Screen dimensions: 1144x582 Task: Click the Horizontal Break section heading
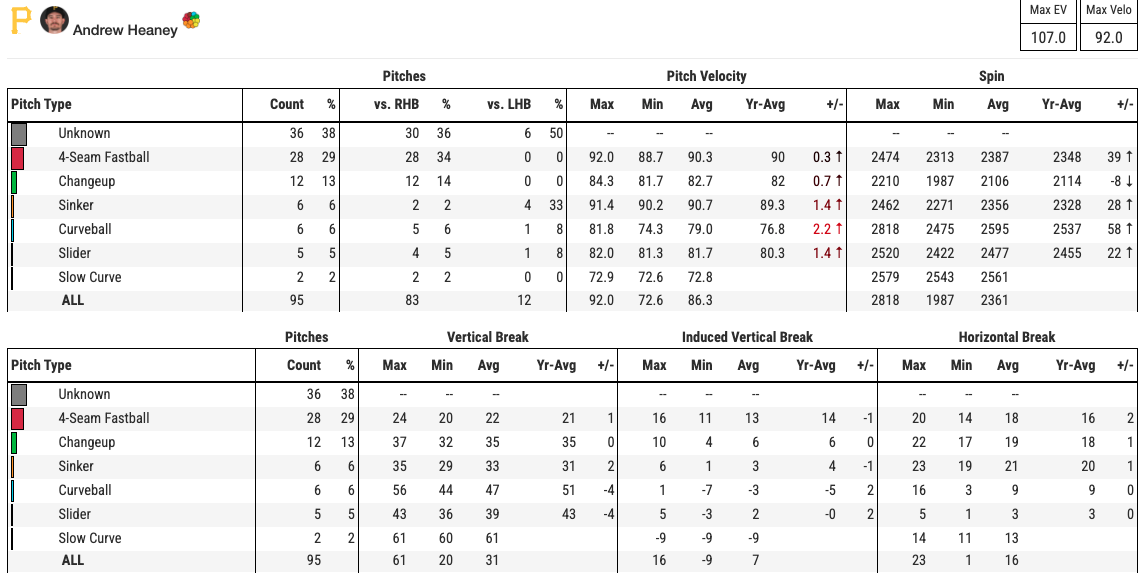point(1007,337)
